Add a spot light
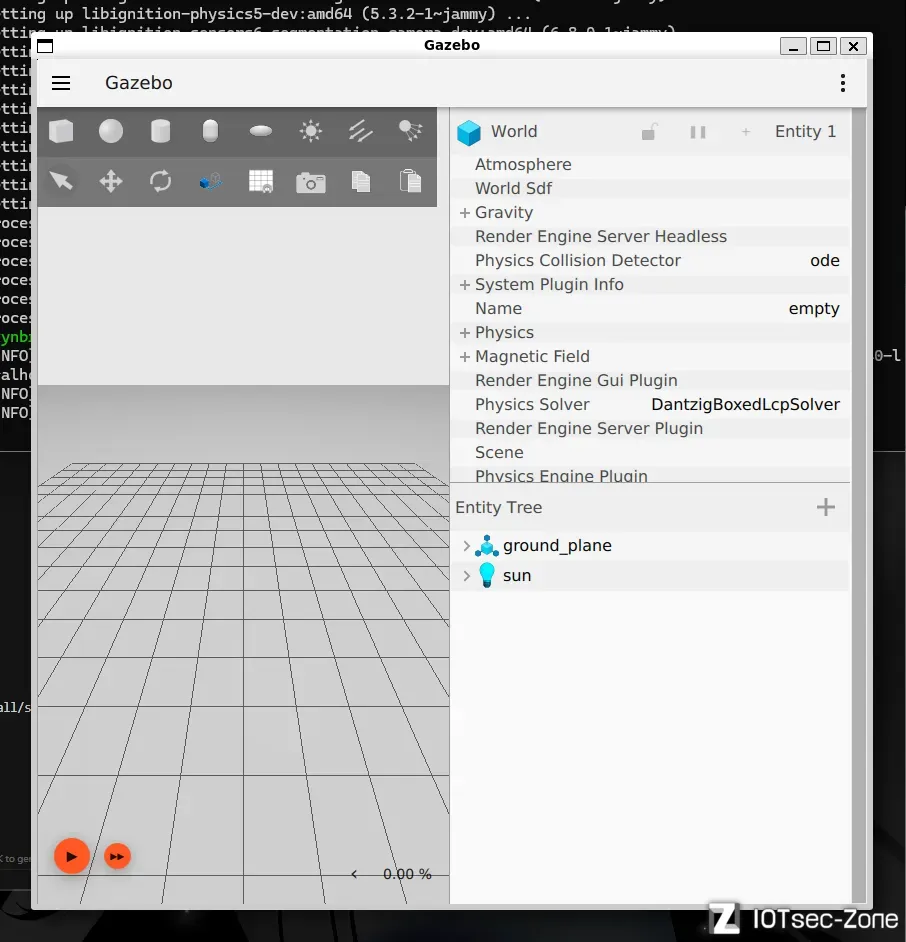This screenshot has width=906, height=942. point(410,130)
